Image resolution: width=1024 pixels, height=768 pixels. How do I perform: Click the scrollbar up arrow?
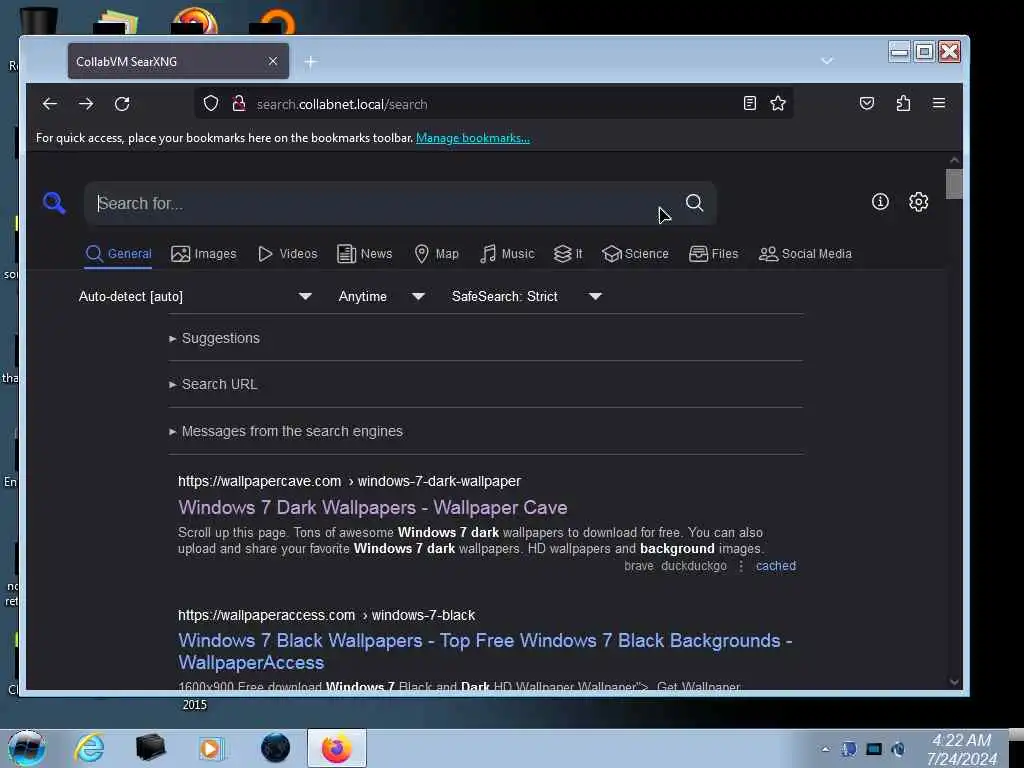(x=954, y=159)
